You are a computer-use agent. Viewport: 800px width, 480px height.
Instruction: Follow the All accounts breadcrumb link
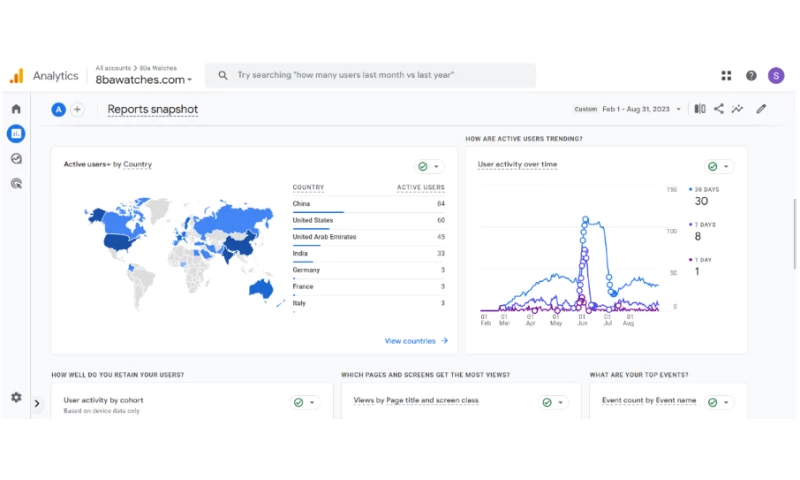click(x=113, y=68)
